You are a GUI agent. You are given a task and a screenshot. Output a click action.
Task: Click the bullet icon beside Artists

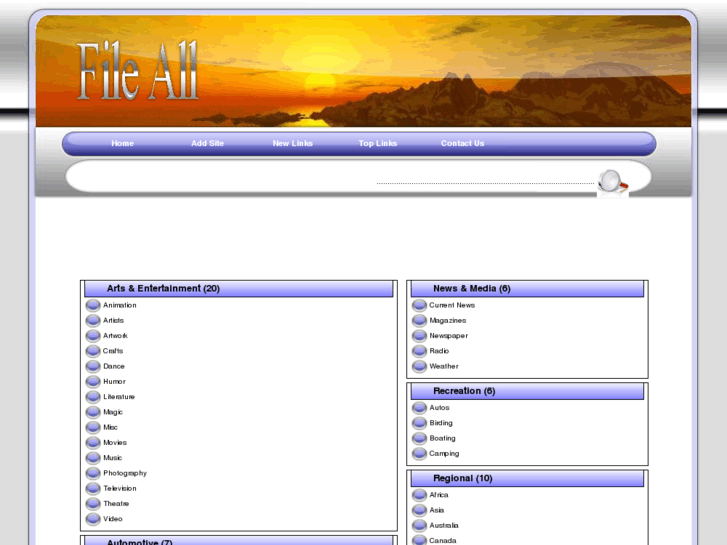coord(93,321)
